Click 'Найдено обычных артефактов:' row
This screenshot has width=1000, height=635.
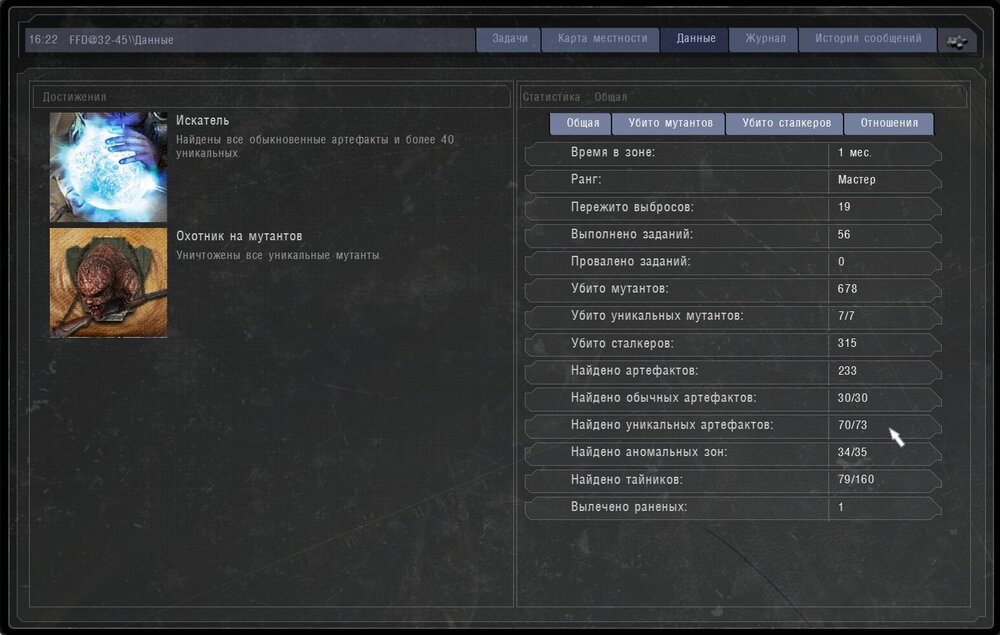click(733, 398)
